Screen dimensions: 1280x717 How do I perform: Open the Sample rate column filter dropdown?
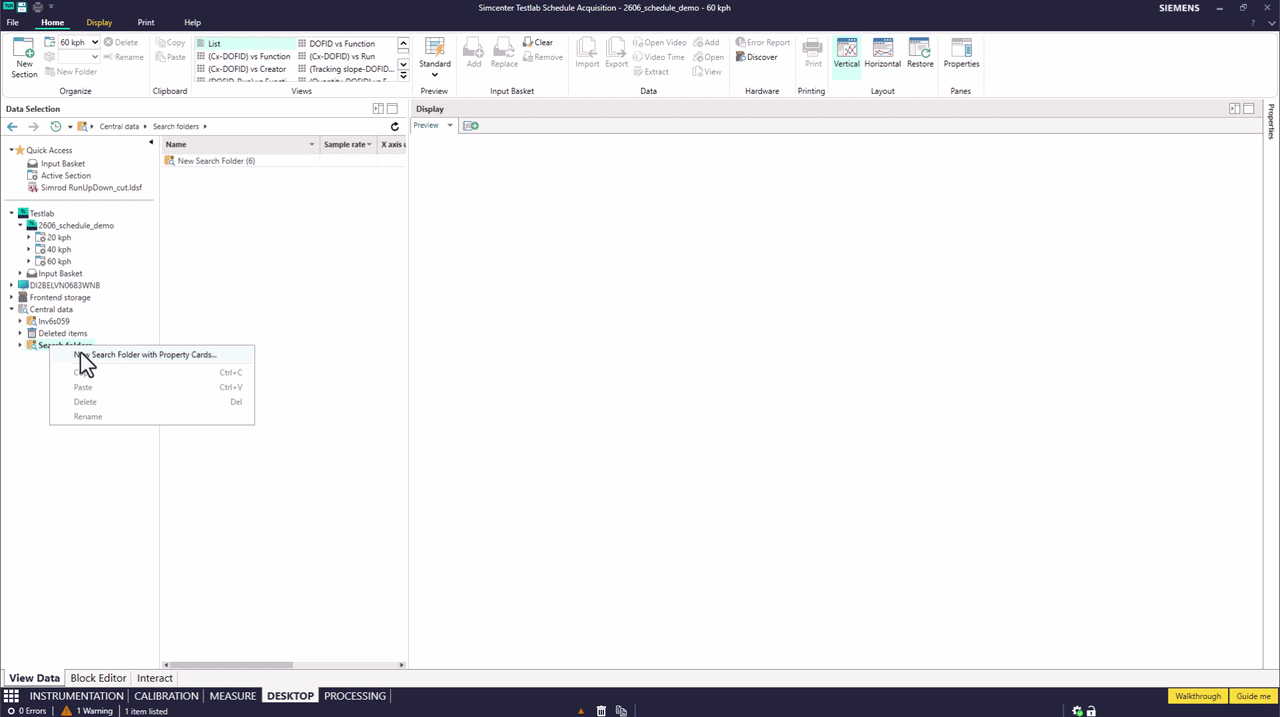(x=370, y=145)
